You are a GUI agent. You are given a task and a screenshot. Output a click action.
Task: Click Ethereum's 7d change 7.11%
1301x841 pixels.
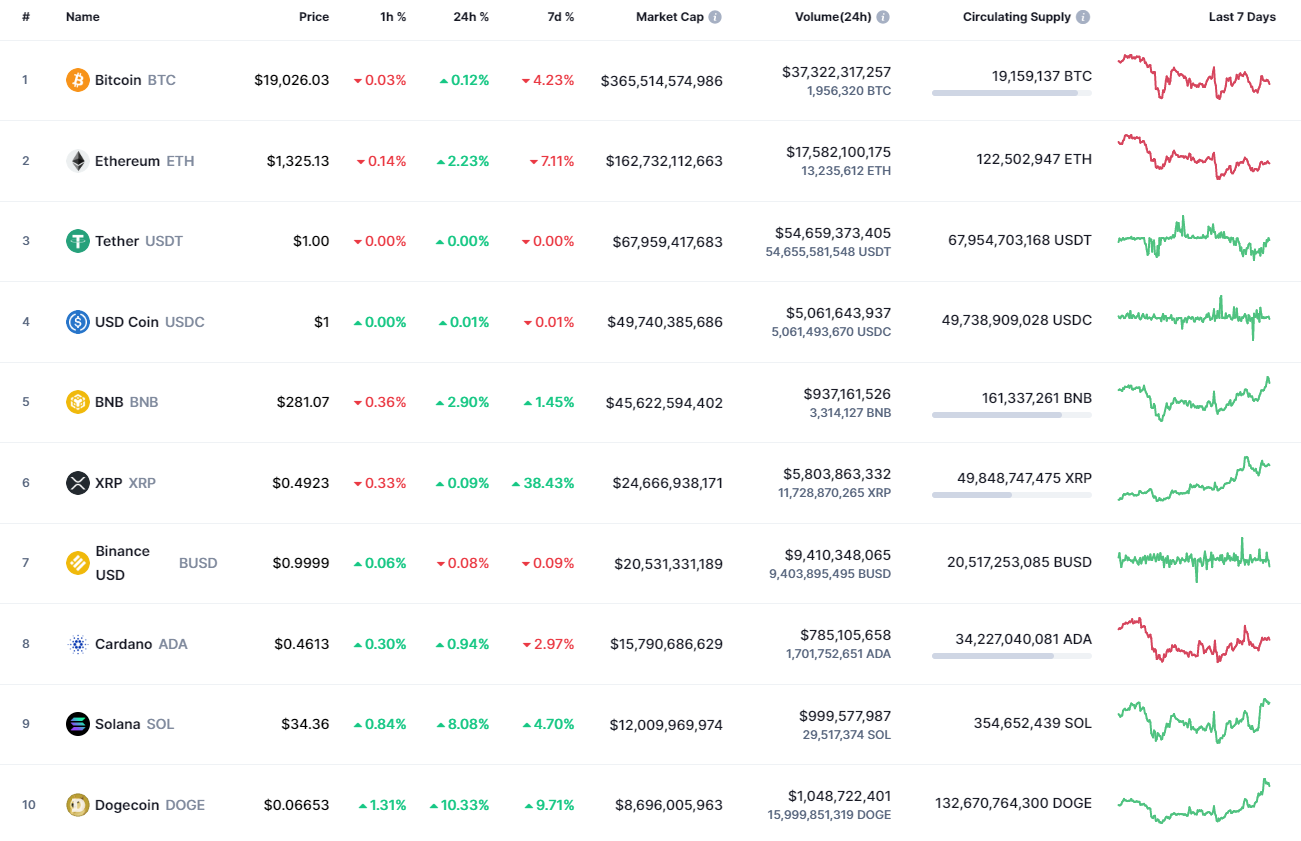(551, 161)
